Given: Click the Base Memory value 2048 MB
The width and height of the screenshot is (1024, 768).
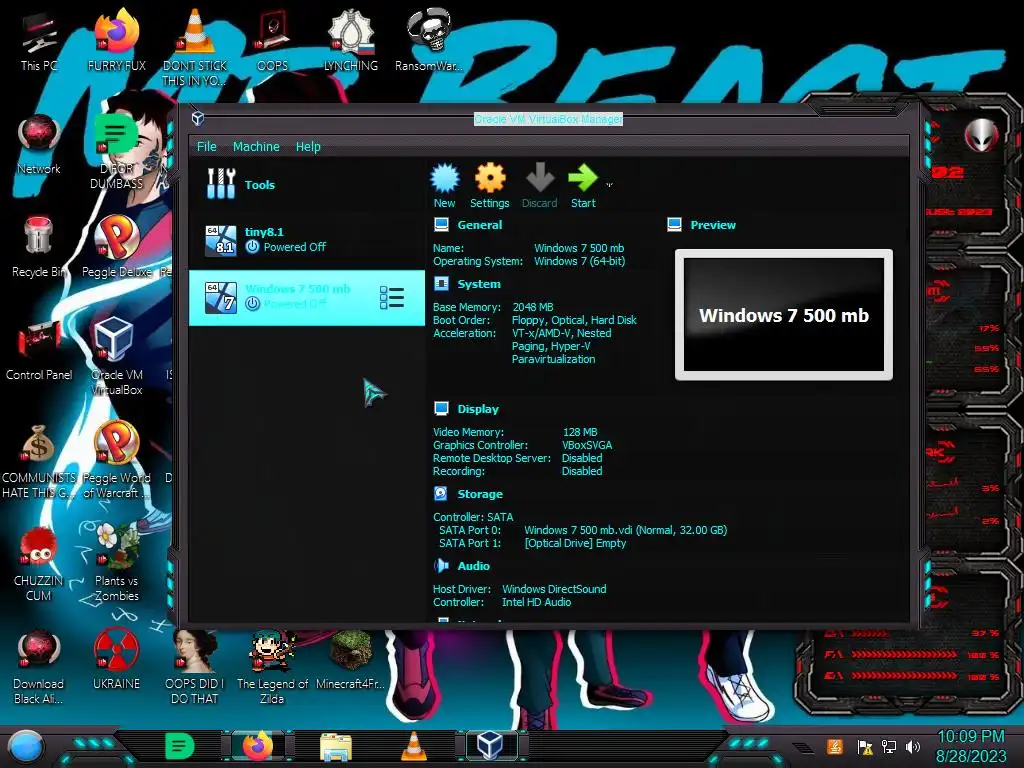Looking at the screenshot, I should pyautogui.click(x=533, y=307).
